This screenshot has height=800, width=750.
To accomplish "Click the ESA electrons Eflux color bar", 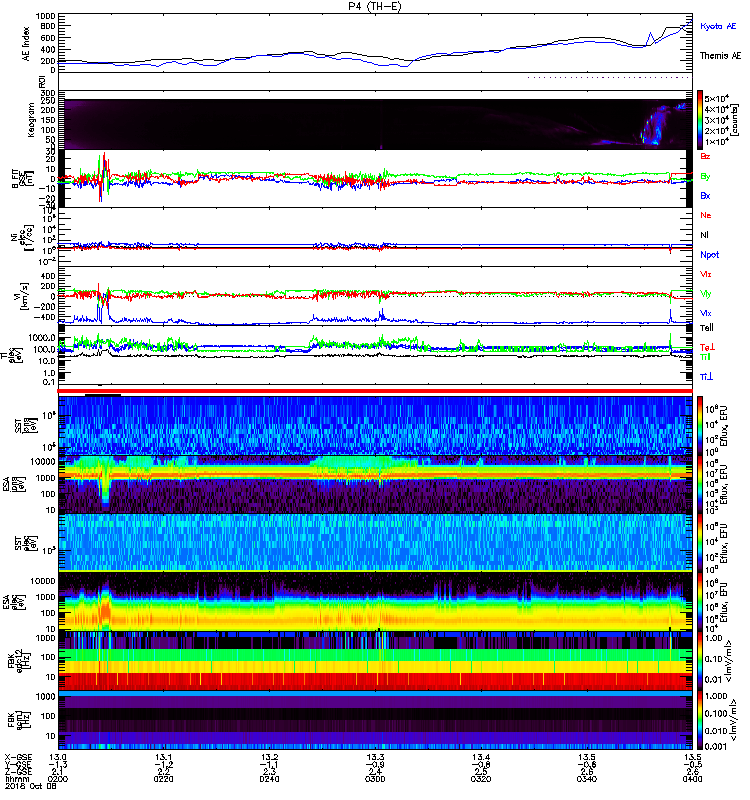I will pos(700,601).
